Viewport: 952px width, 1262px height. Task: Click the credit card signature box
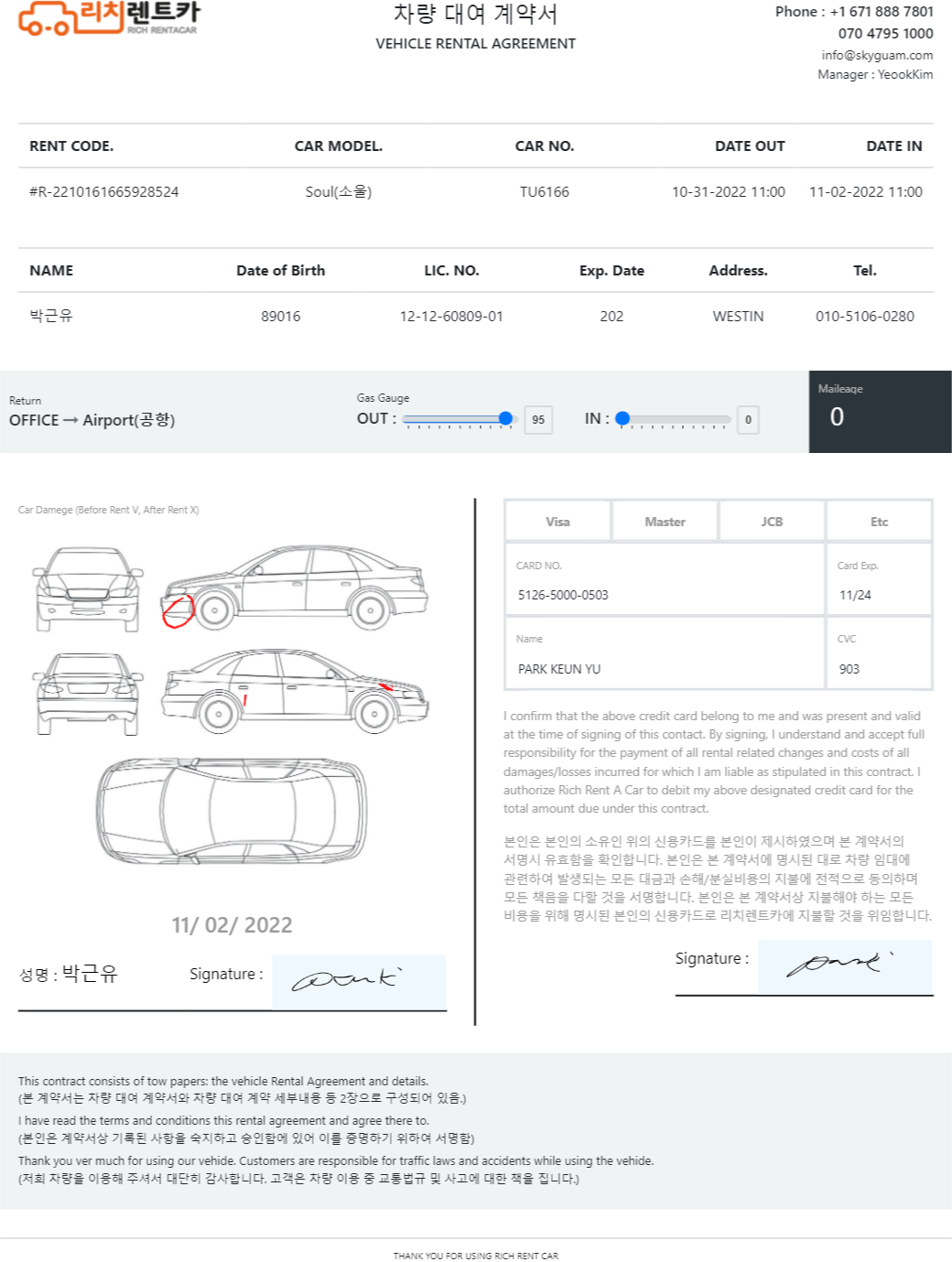(x=845, y=966)
